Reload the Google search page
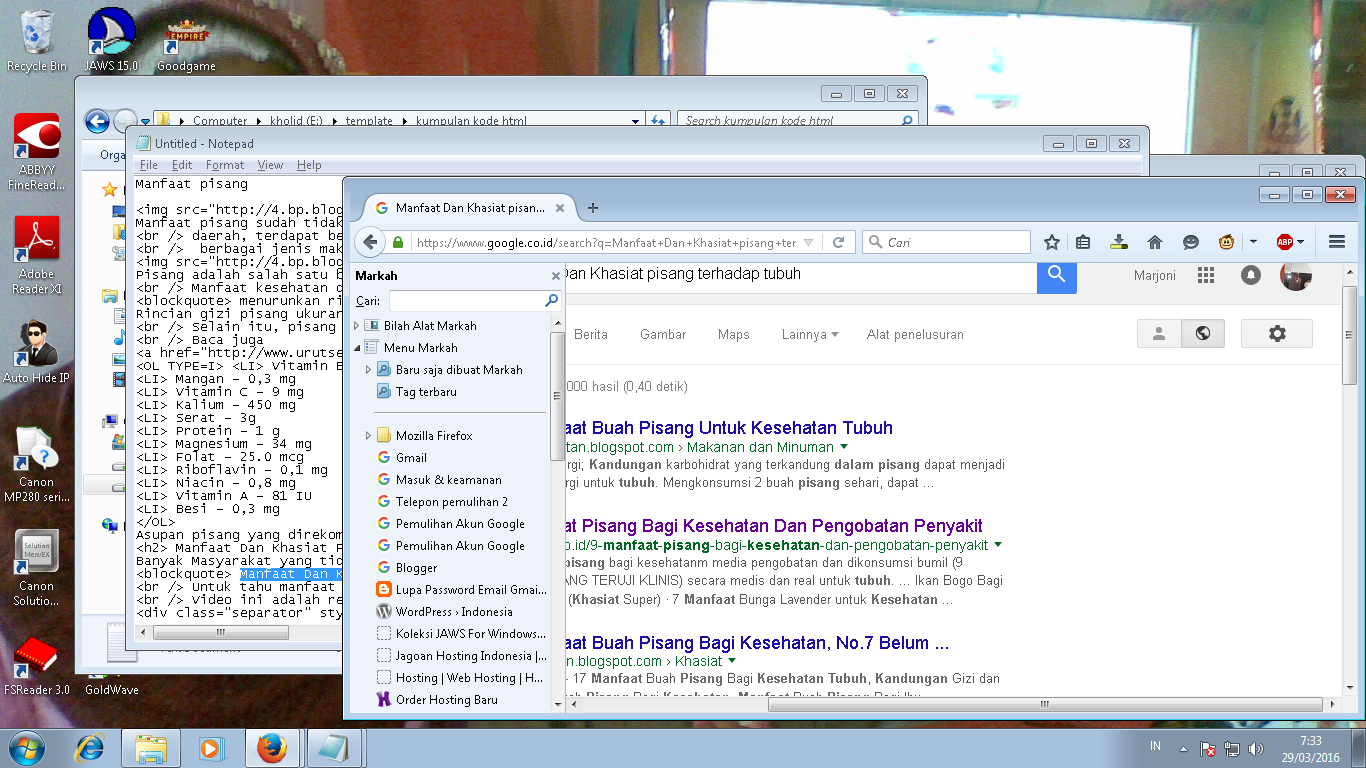1366x768 pixels. [x=839, y=242]
